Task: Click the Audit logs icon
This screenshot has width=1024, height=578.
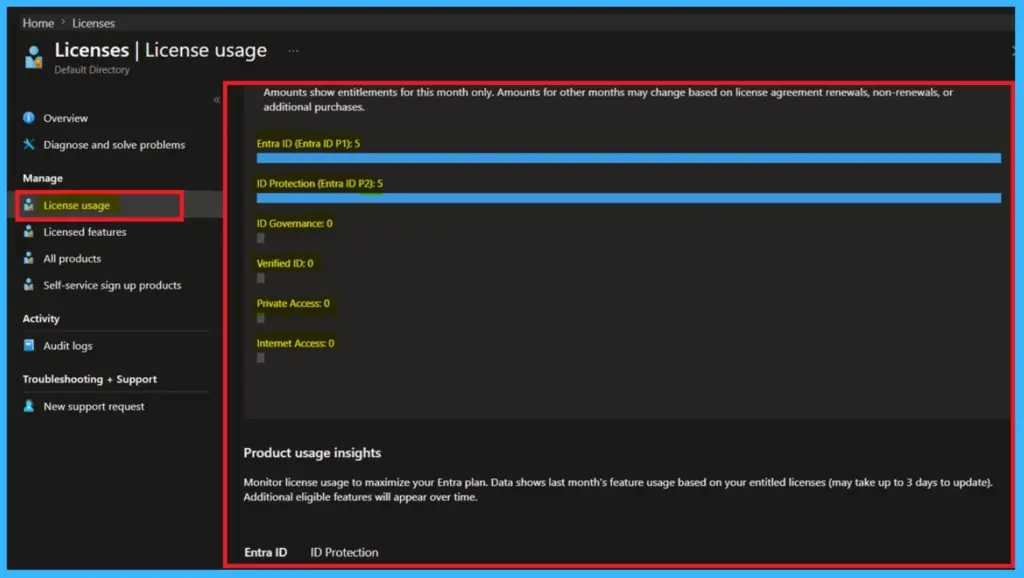Action: click(29, 346)
